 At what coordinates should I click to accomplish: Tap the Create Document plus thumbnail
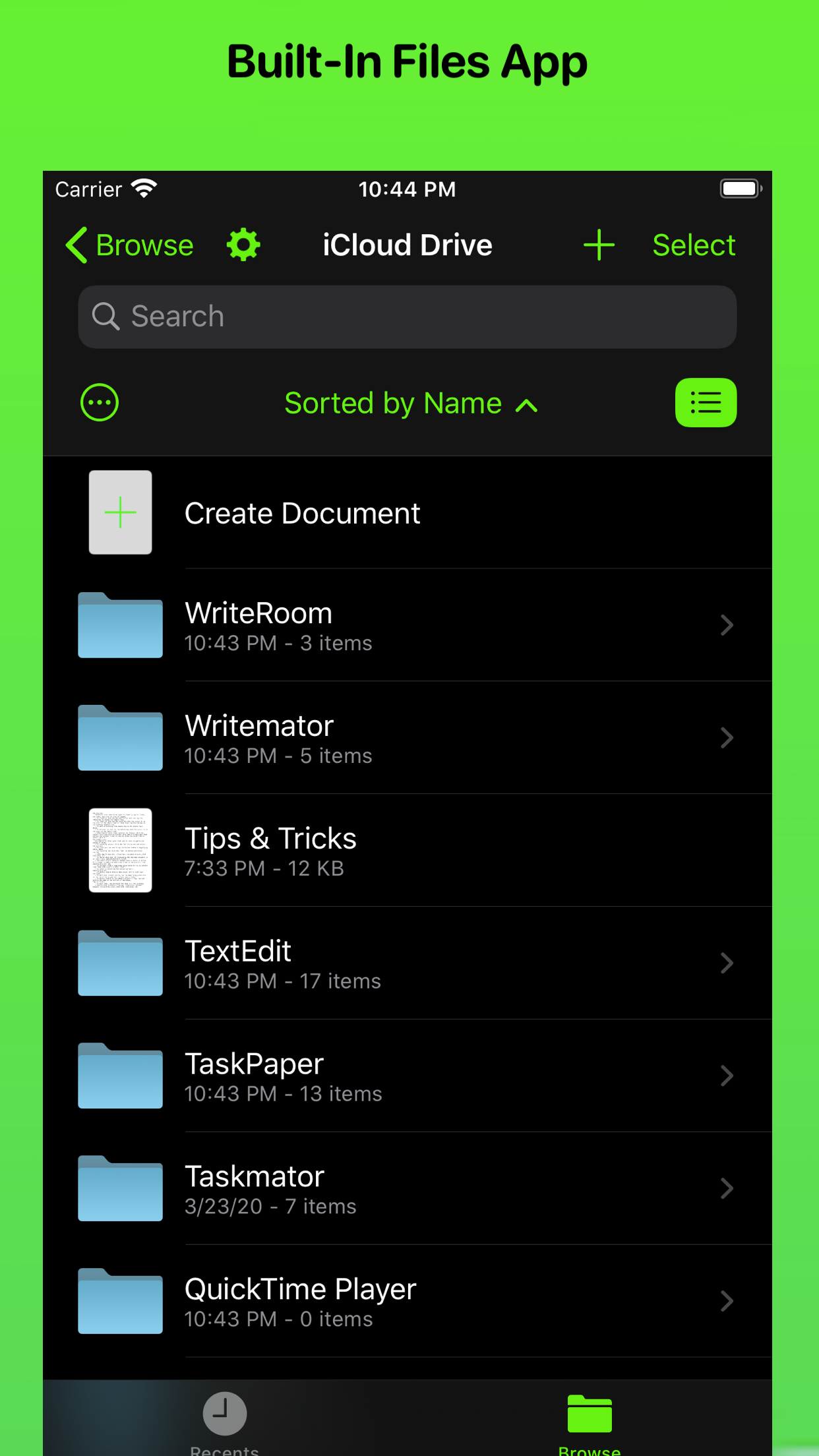(x=120, y=512)
